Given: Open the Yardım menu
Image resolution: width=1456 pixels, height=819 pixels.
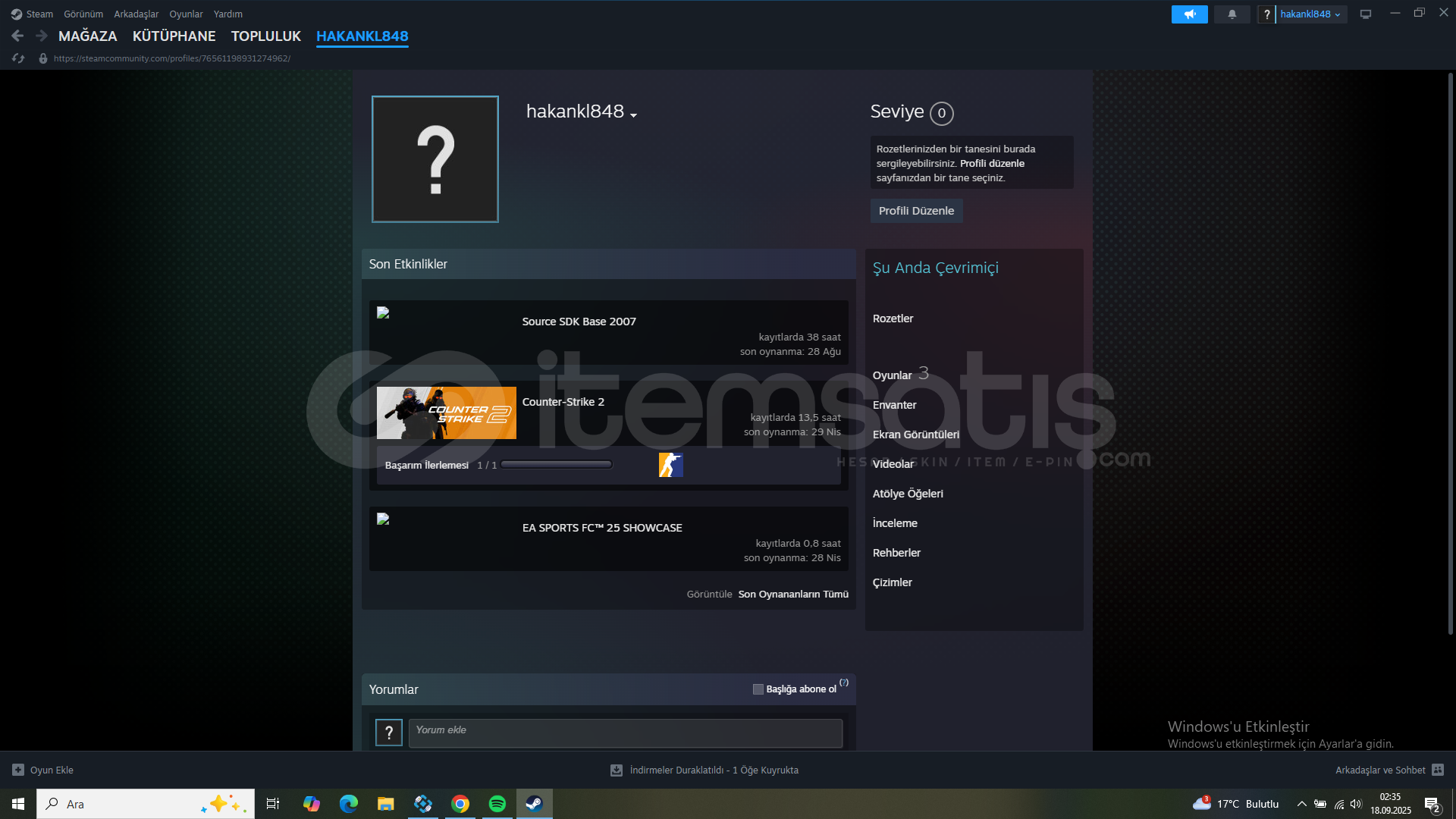Looking at the screenshot, I should (228, 14).
